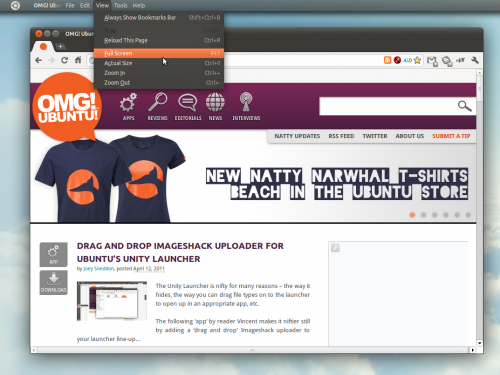This screenshot has height=375, width=500.
Task: Click the open View menu title
Action: click(x=102, y=5)
